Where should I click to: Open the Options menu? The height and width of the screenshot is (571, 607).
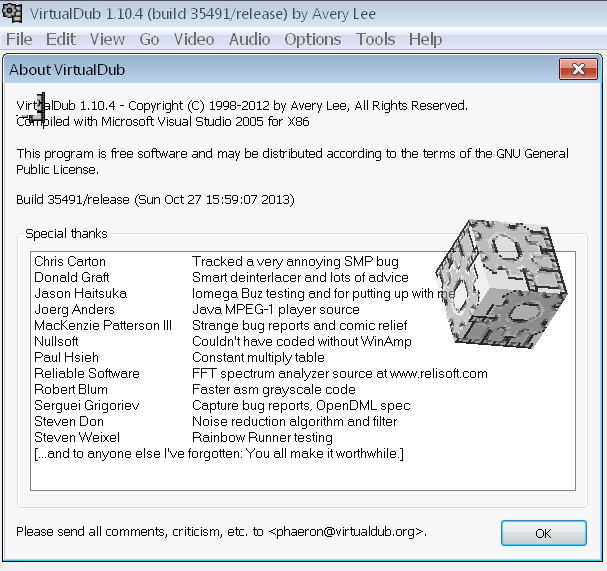[313, 39]
